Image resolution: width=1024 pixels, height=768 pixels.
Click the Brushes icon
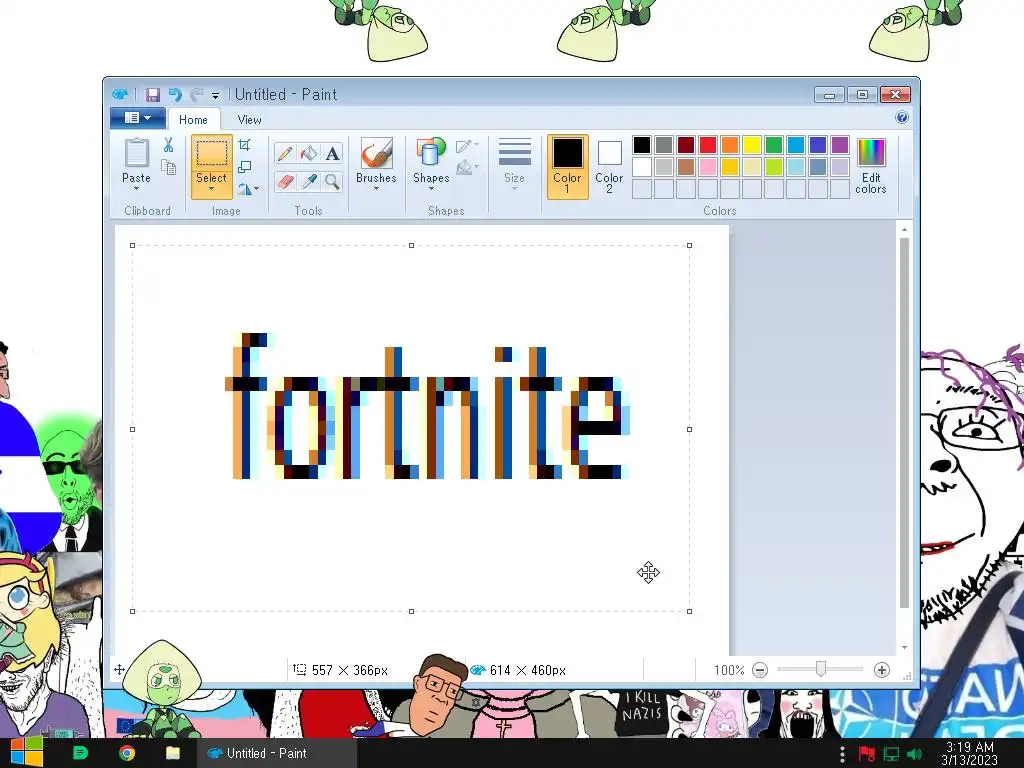377,153
